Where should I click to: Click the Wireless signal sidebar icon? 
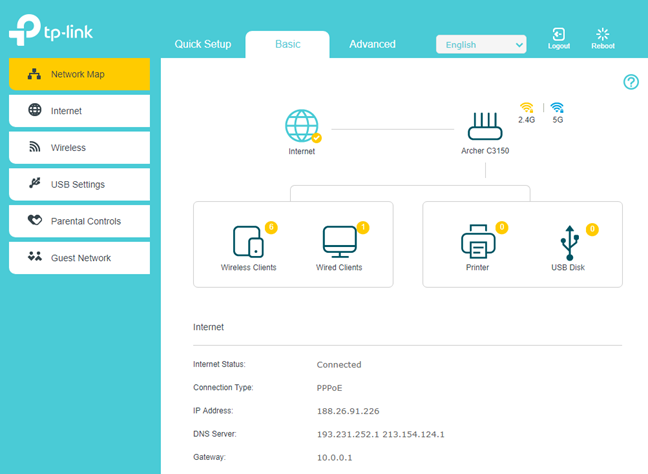pyautogui.click(x=35, y=147)
